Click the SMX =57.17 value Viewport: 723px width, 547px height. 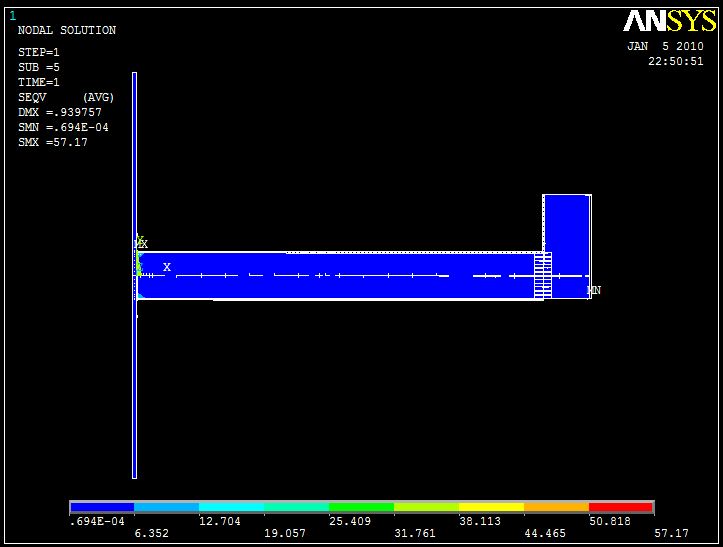click(53, 142)
